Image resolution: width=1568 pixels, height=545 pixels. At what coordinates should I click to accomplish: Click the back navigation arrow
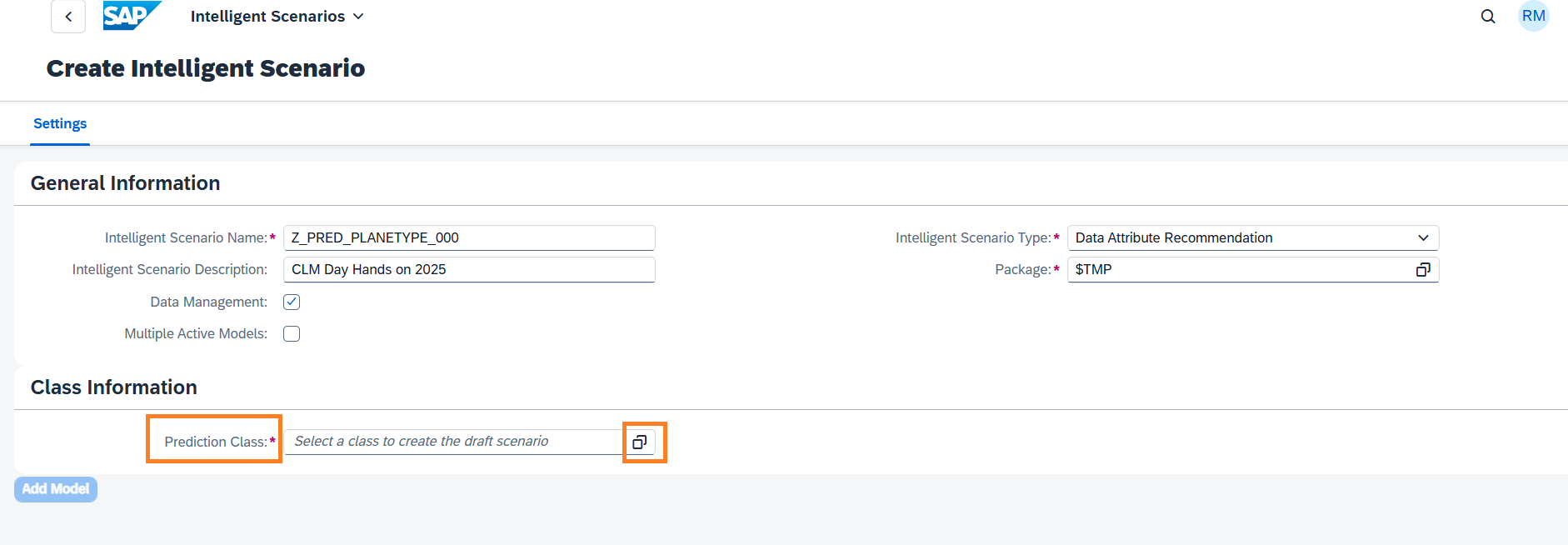68,17
